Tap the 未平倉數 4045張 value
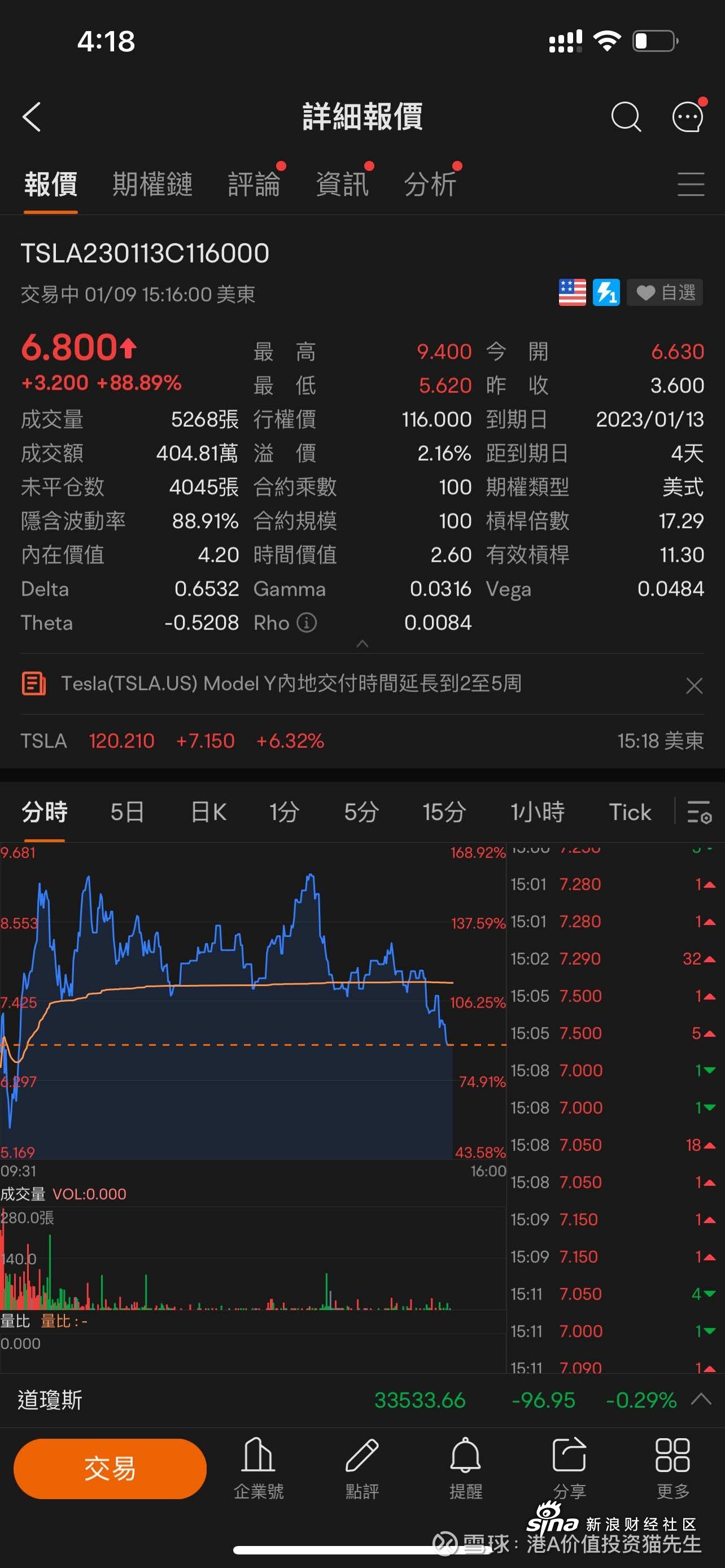The height and width of the screenshot is (1568, 725). tap(204, 487)
